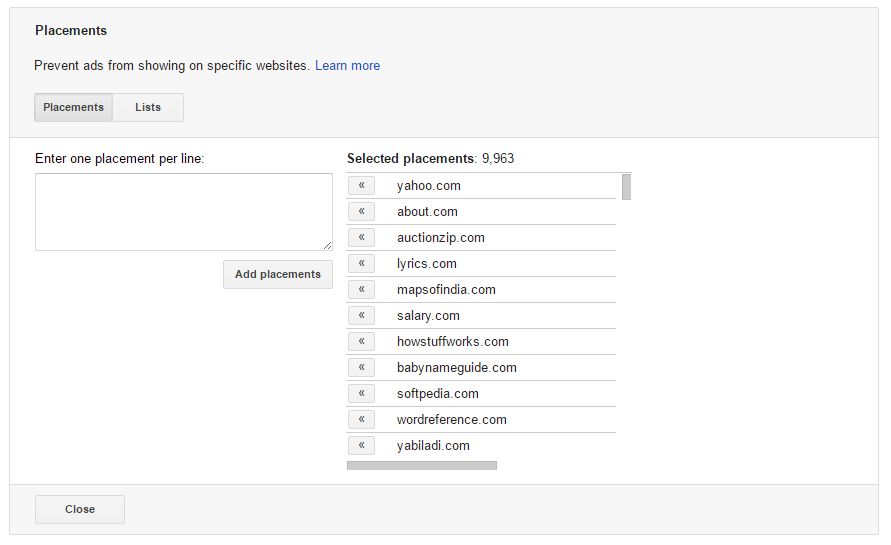Focus the placement entry text area
Viewport: 891px width, 545px height.
tap(184, 212)
